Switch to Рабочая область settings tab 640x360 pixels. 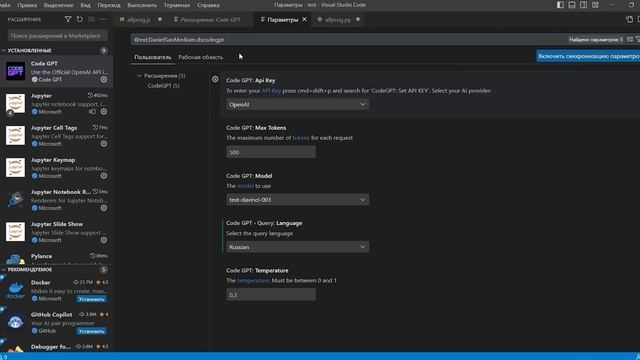point(200,57)
